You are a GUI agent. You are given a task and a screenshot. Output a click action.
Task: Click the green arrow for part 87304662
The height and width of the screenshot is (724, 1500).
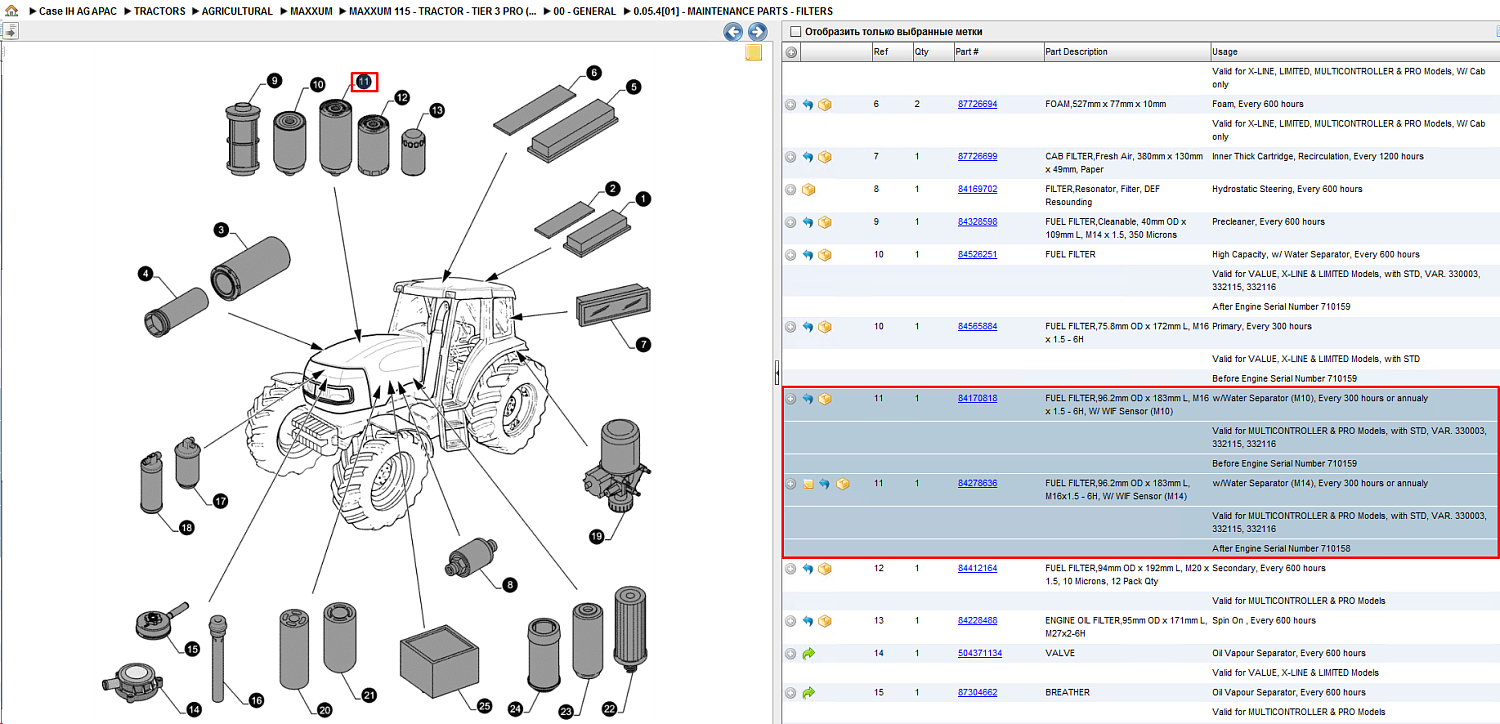point(808,692)
